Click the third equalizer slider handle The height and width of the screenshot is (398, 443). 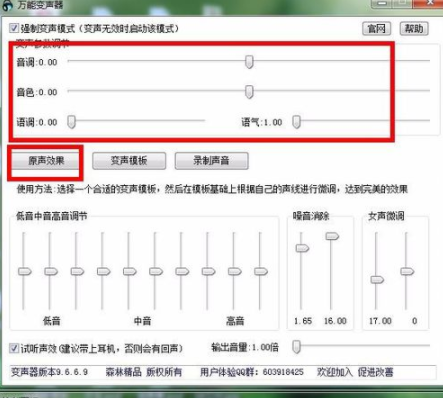[x=77, y=271]
